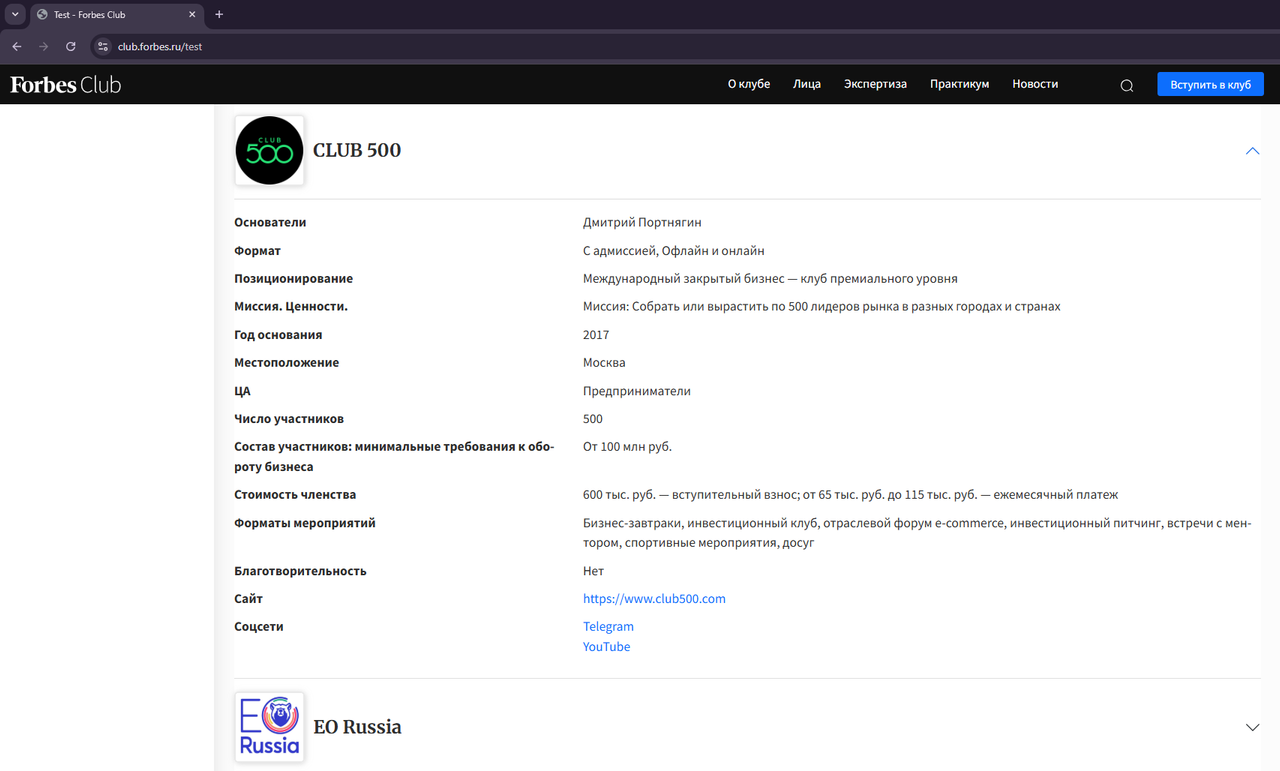Click the address bar URL club.forbes.ru/test

click(160, 46)
